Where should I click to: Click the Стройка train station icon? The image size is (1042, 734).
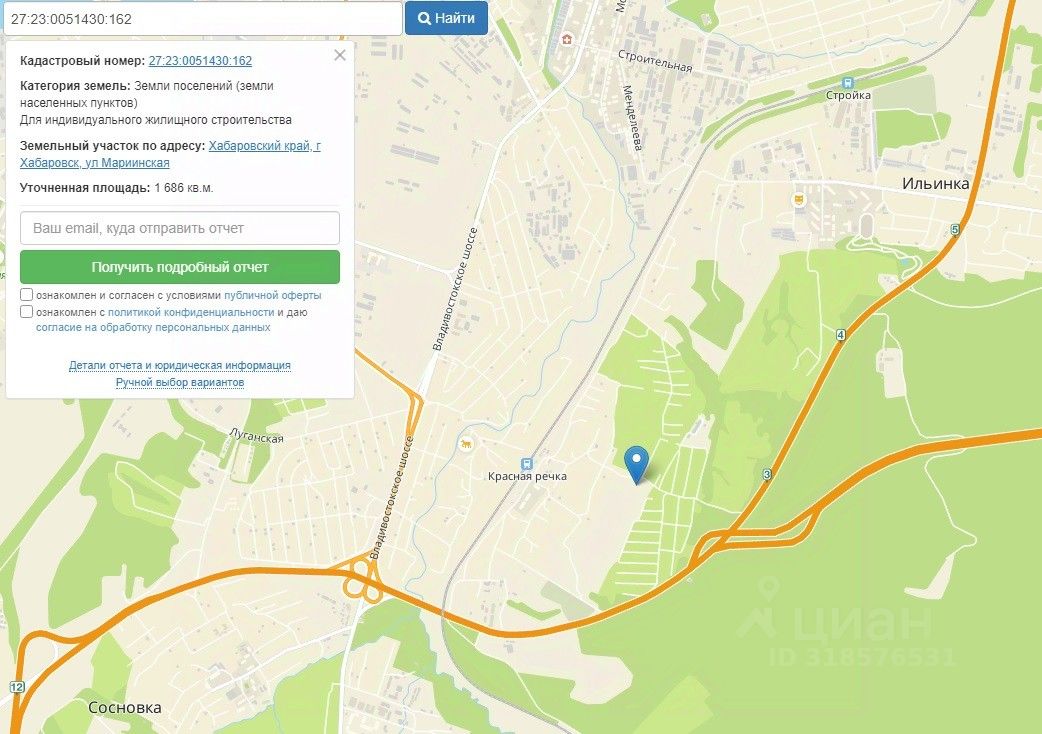[x=847, y=83]
